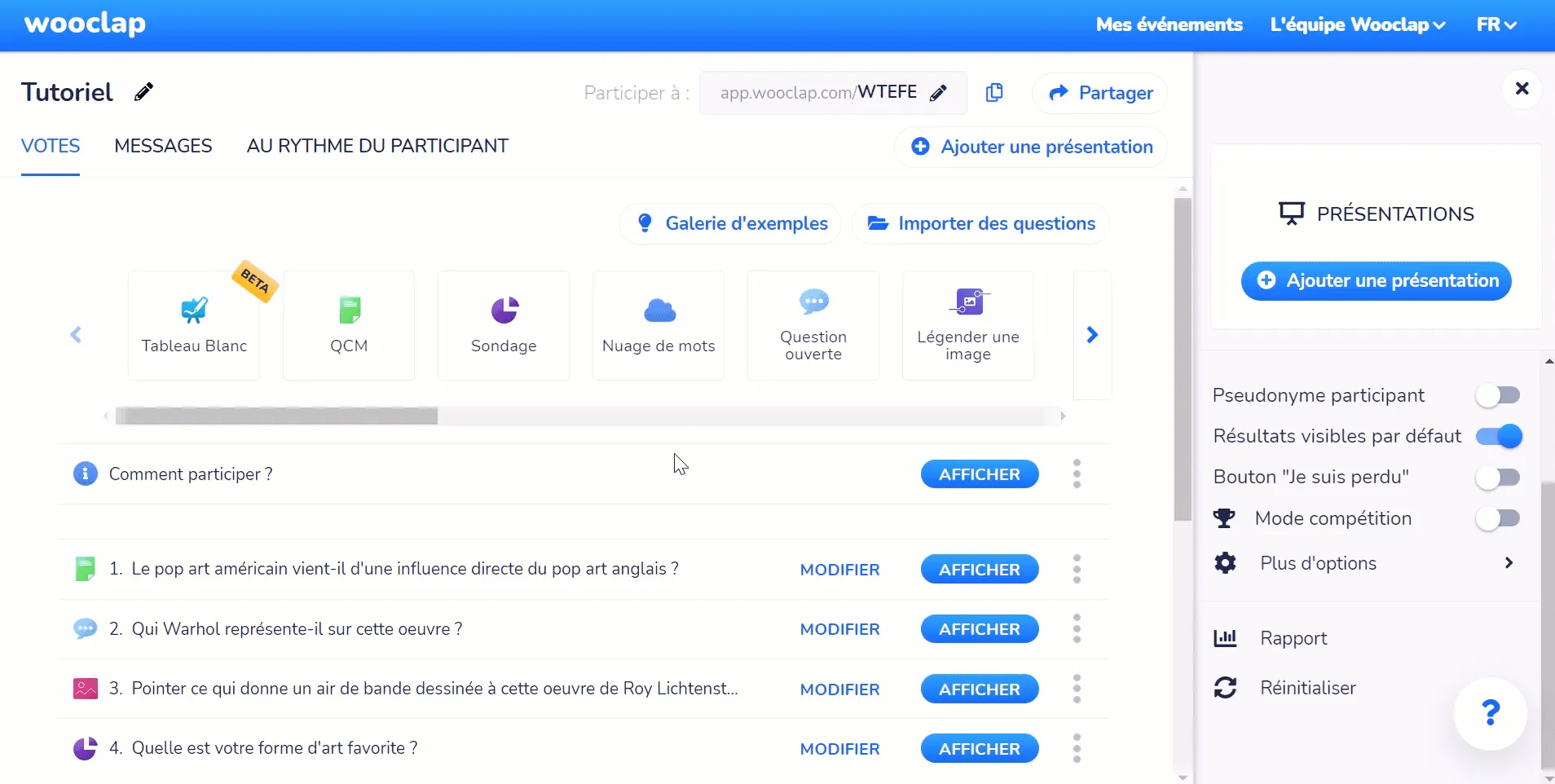1555x784 pixels.
Task: Select the Tableau Blanc question type
Action: point(194,325)
